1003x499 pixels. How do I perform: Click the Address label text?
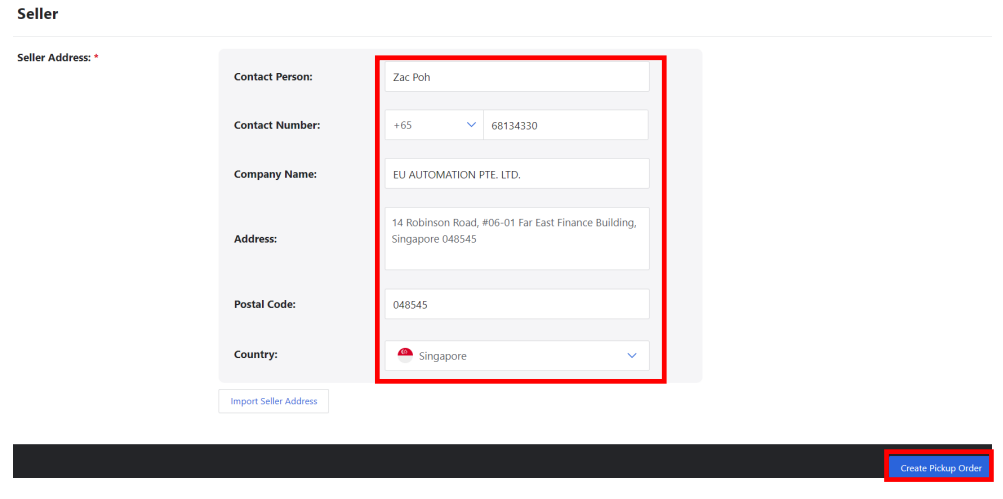click(x=255, y=239)
